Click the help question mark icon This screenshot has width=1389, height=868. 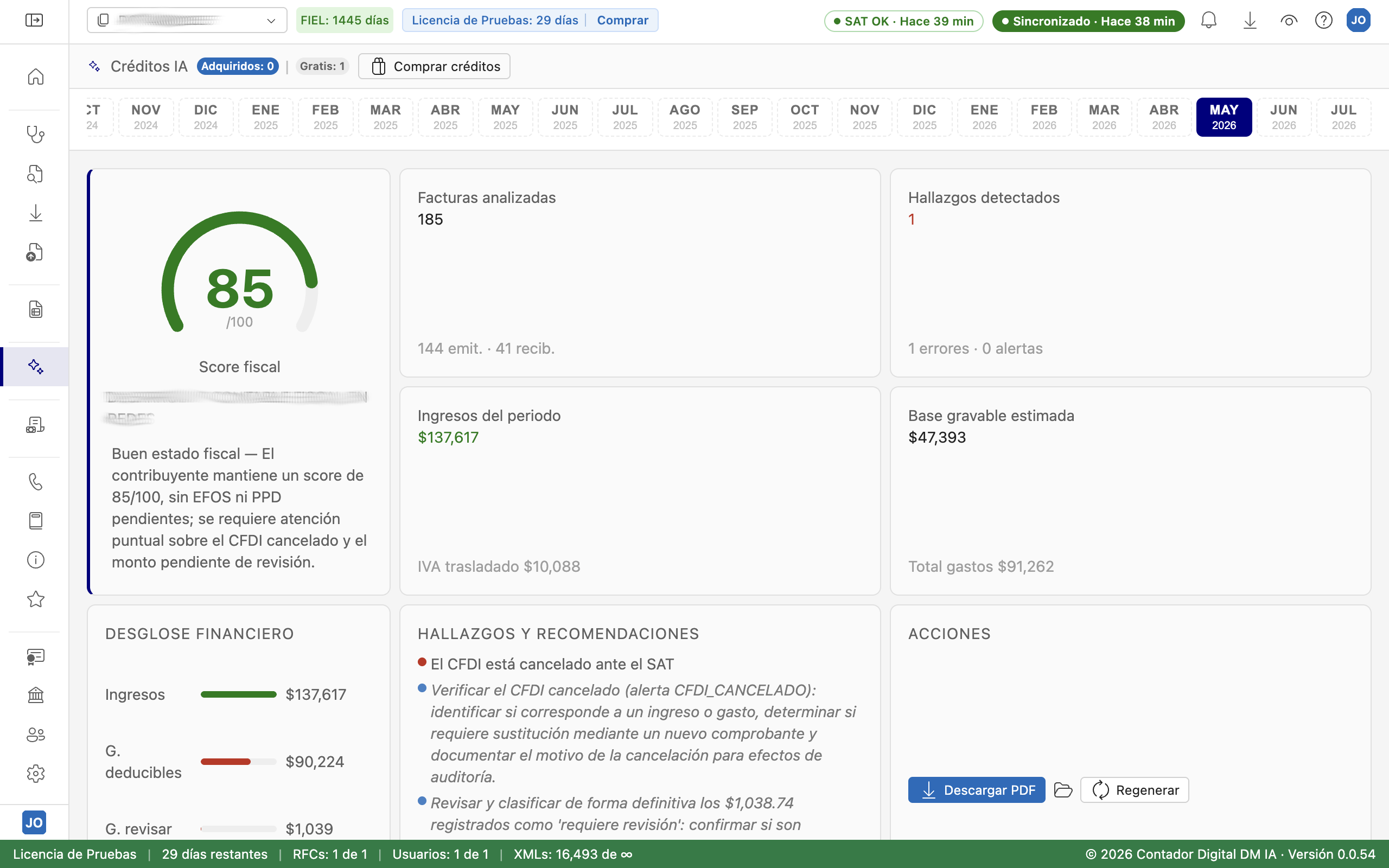[x=1323, y=21]
